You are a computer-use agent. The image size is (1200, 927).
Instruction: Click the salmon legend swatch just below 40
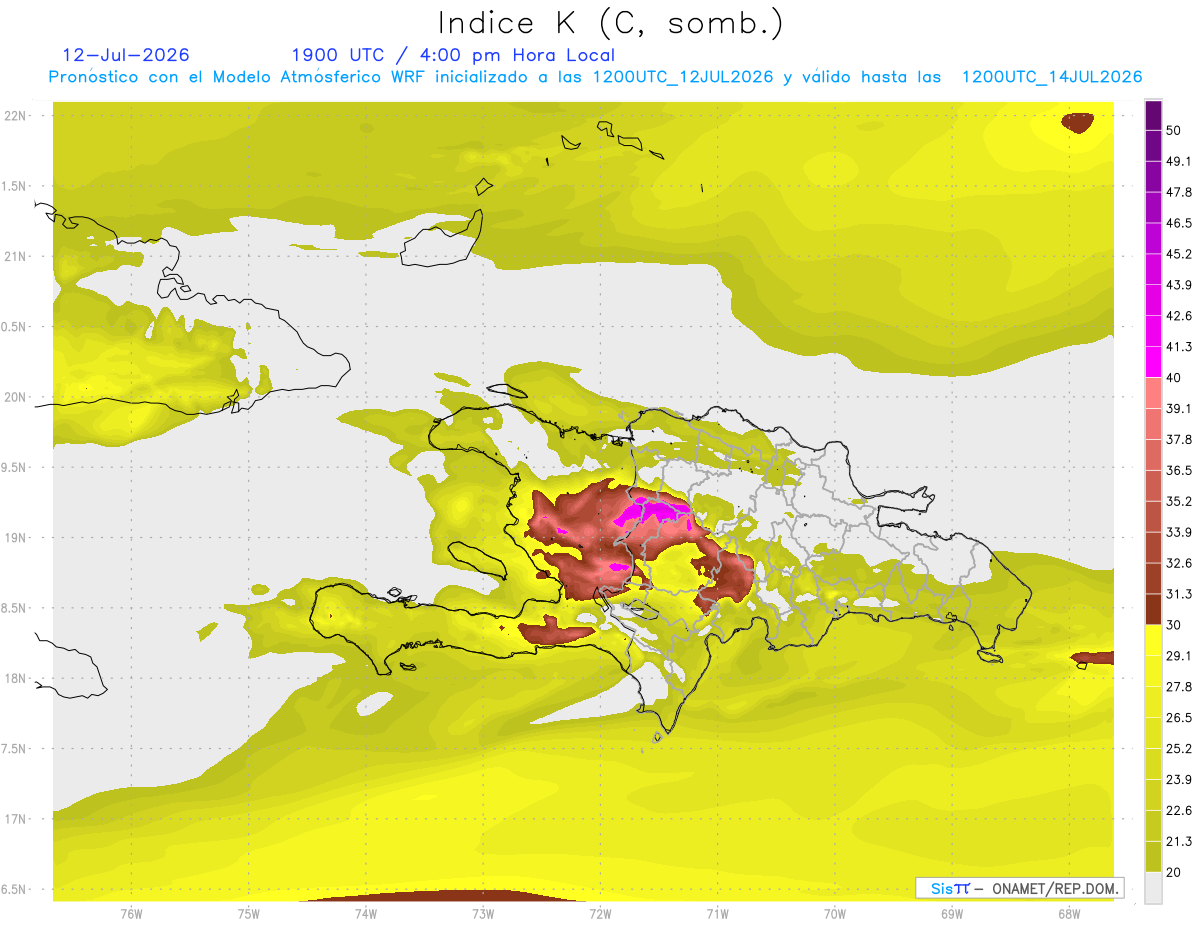(1153, 393)
